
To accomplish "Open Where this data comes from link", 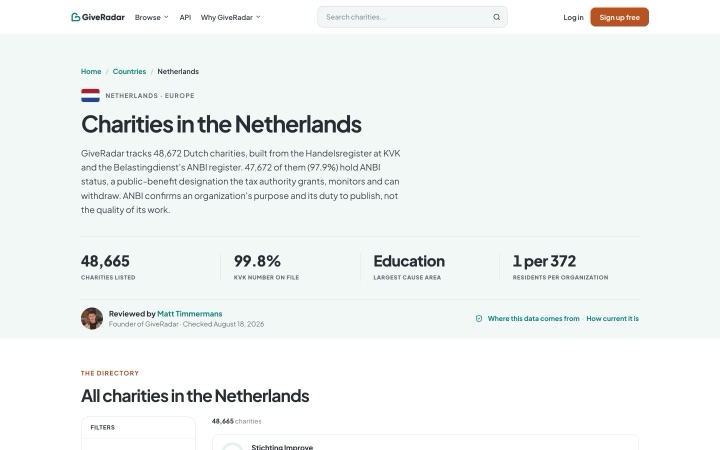I will point(534,318).
